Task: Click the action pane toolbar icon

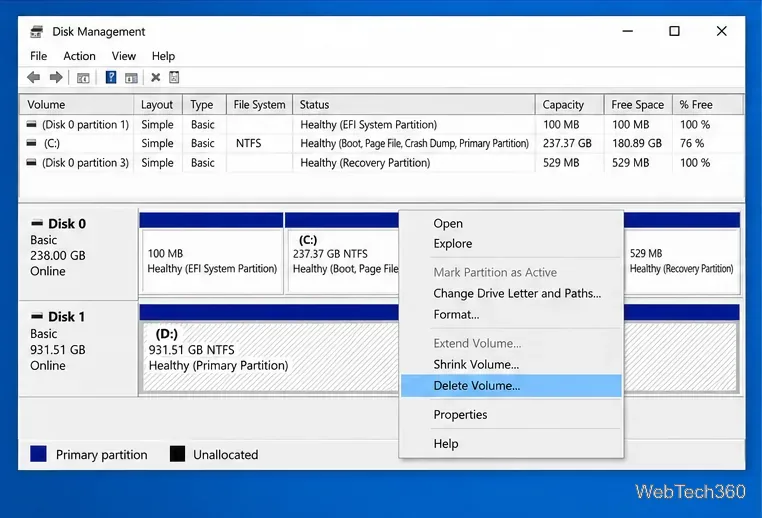Action: tap(131, 78)
